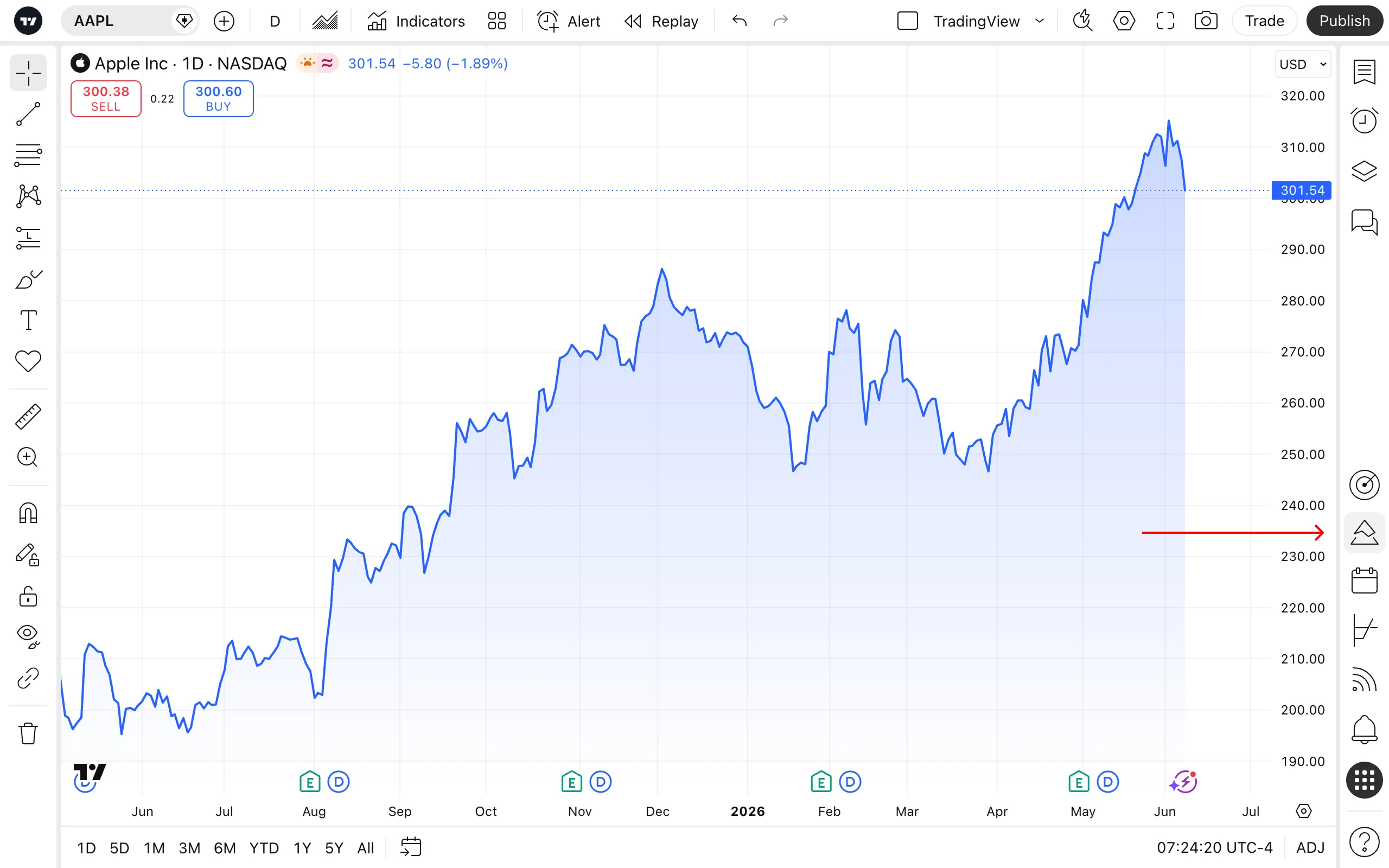
Task: Open the USD currency dropdown
Action: (1303, 65)
